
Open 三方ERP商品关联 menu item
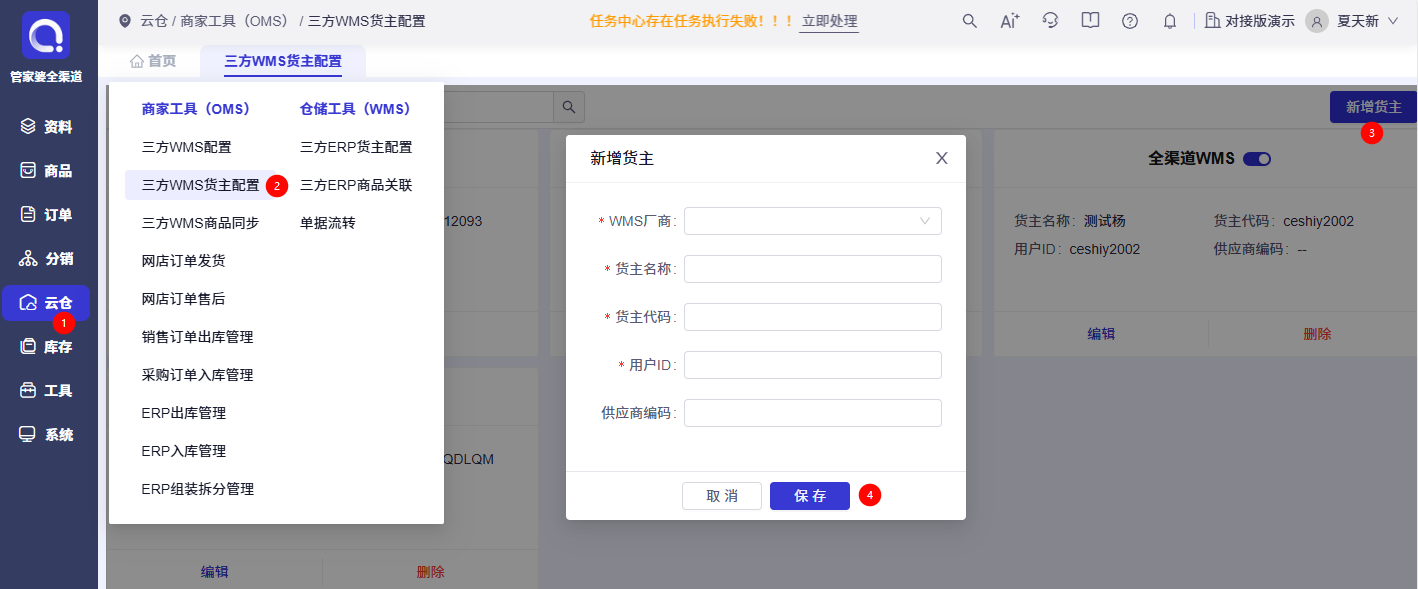[356, 185]
